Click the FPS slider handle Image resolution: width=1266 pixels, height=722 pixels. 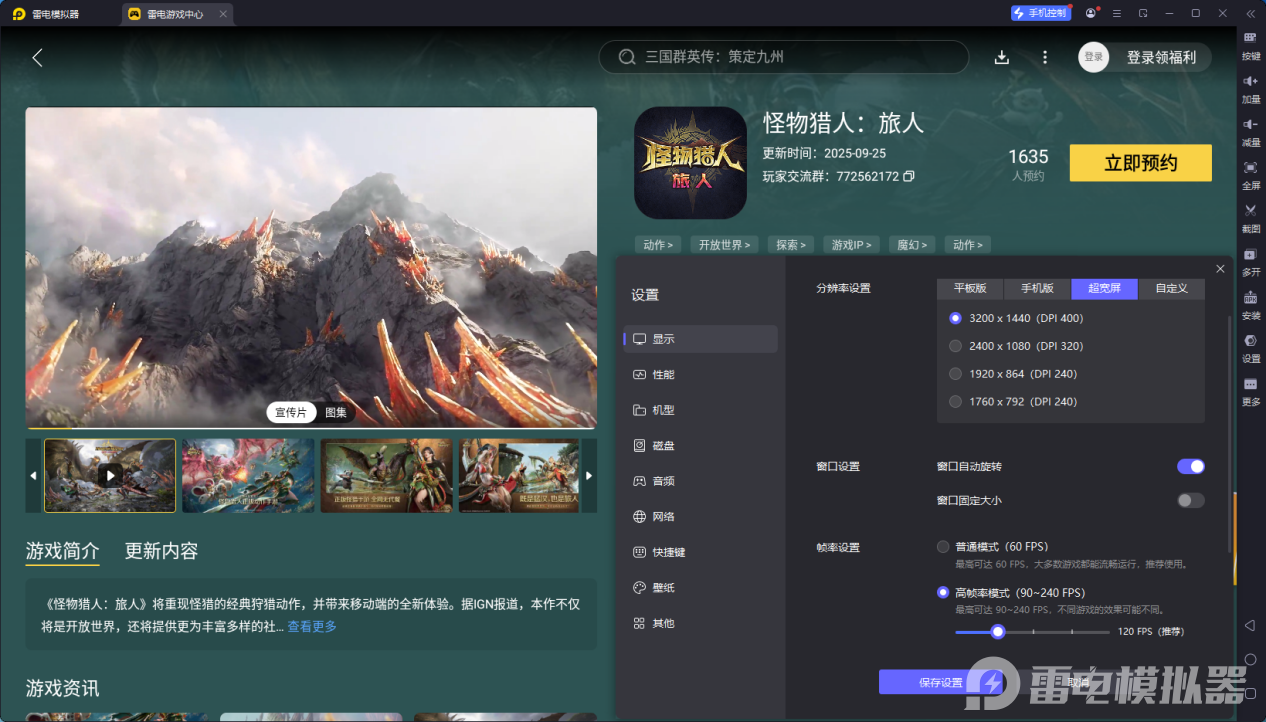997,632
